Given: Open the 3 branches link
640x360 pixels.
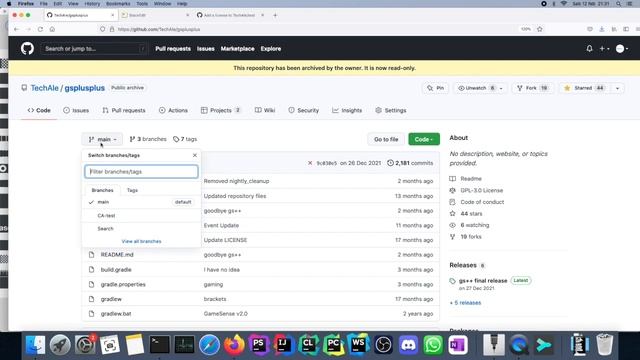Looking at the screenshot, I should tap(148, 139).
